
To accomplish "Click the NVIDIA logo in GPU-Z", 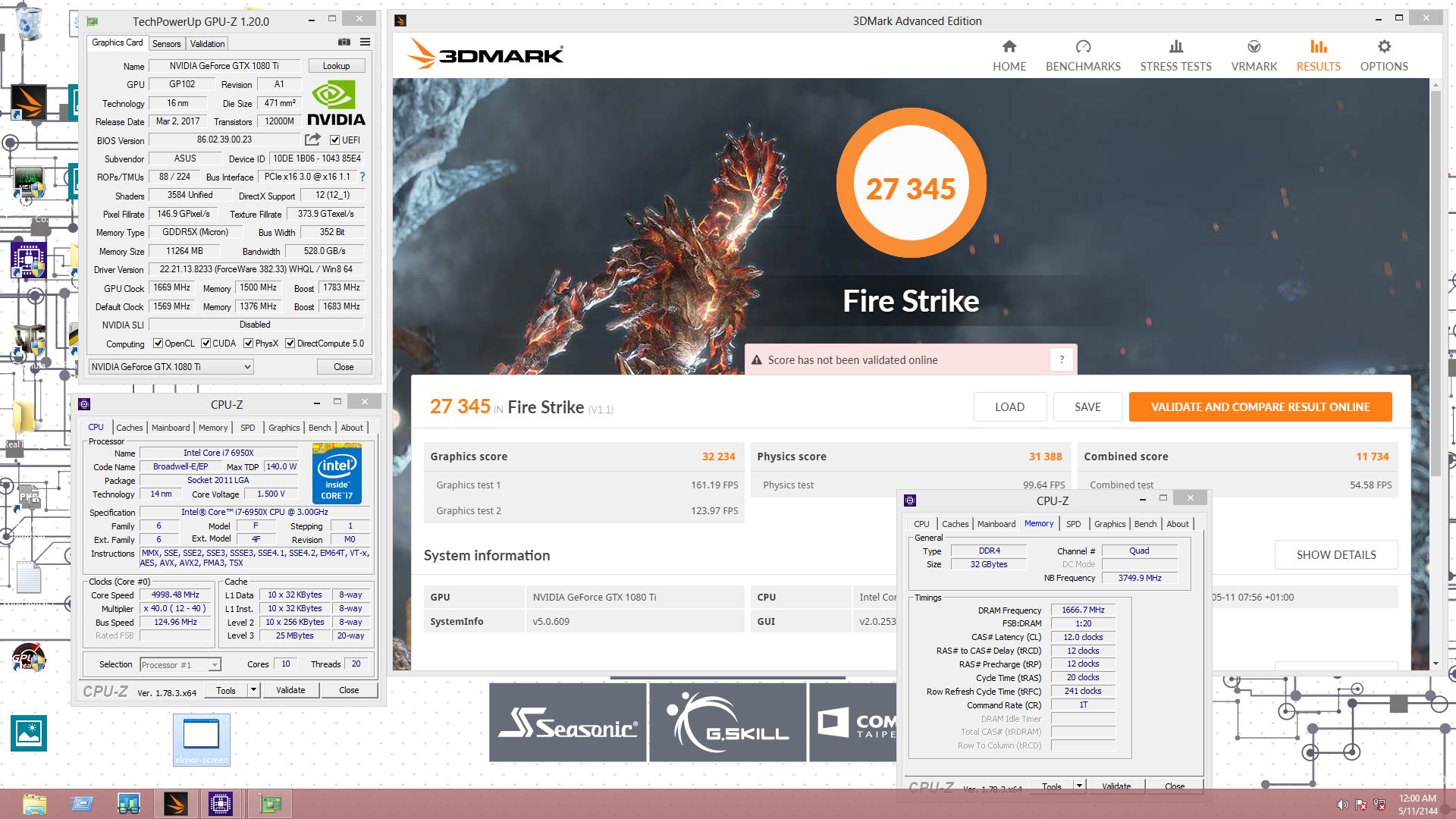I will tap(336, 104).
